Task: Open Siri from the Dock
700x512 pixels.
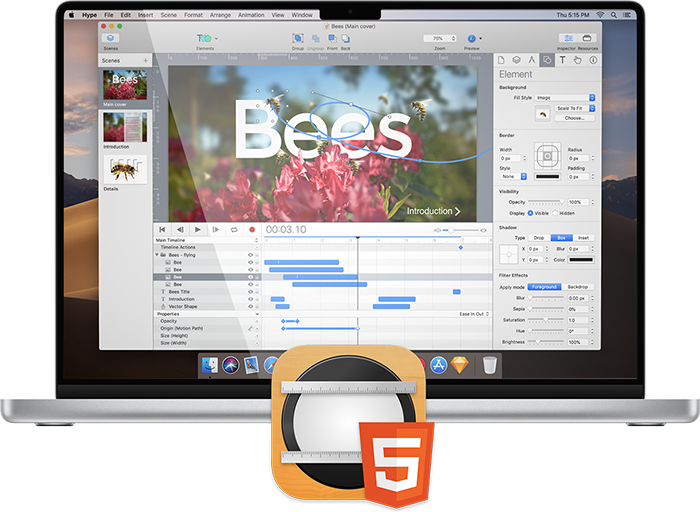Action: pyautogui.click(x=230, y=365)
